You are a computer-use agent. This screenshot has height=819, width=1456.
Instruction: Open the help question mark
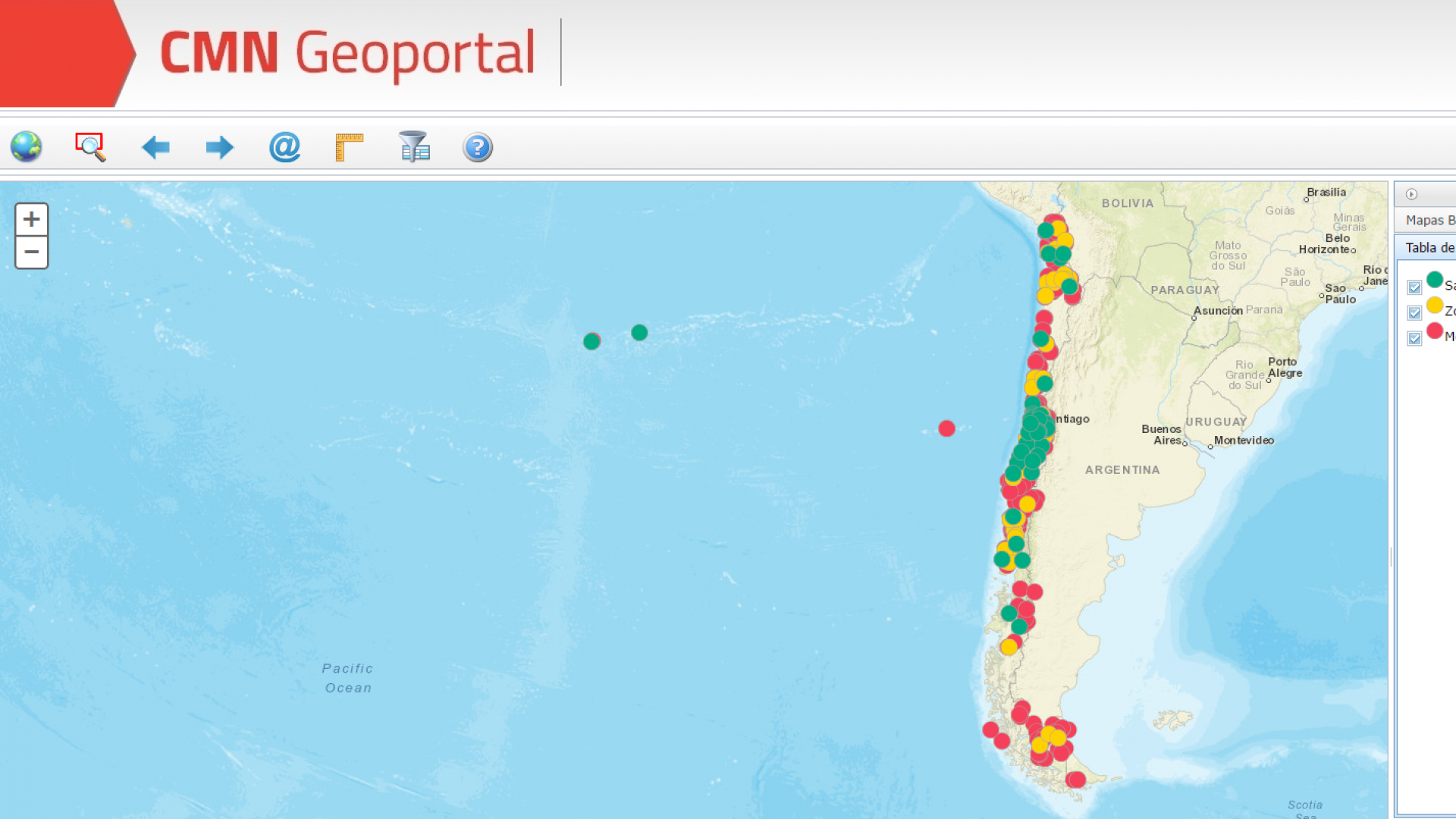pyautogui.click(x=476, y=146)
